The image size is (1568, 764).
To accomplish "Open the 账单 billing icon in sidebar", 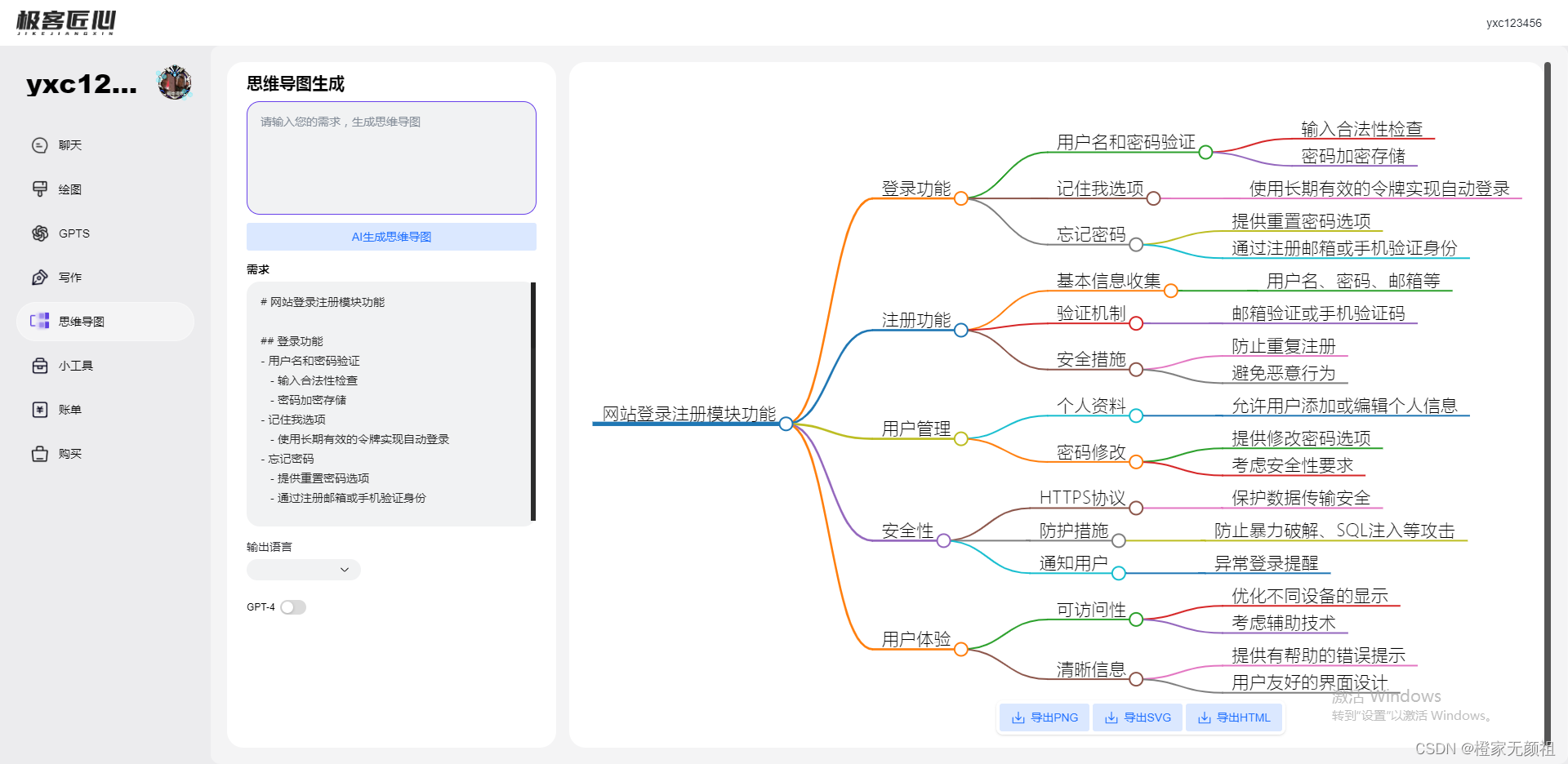I will [x=39, y=410].
